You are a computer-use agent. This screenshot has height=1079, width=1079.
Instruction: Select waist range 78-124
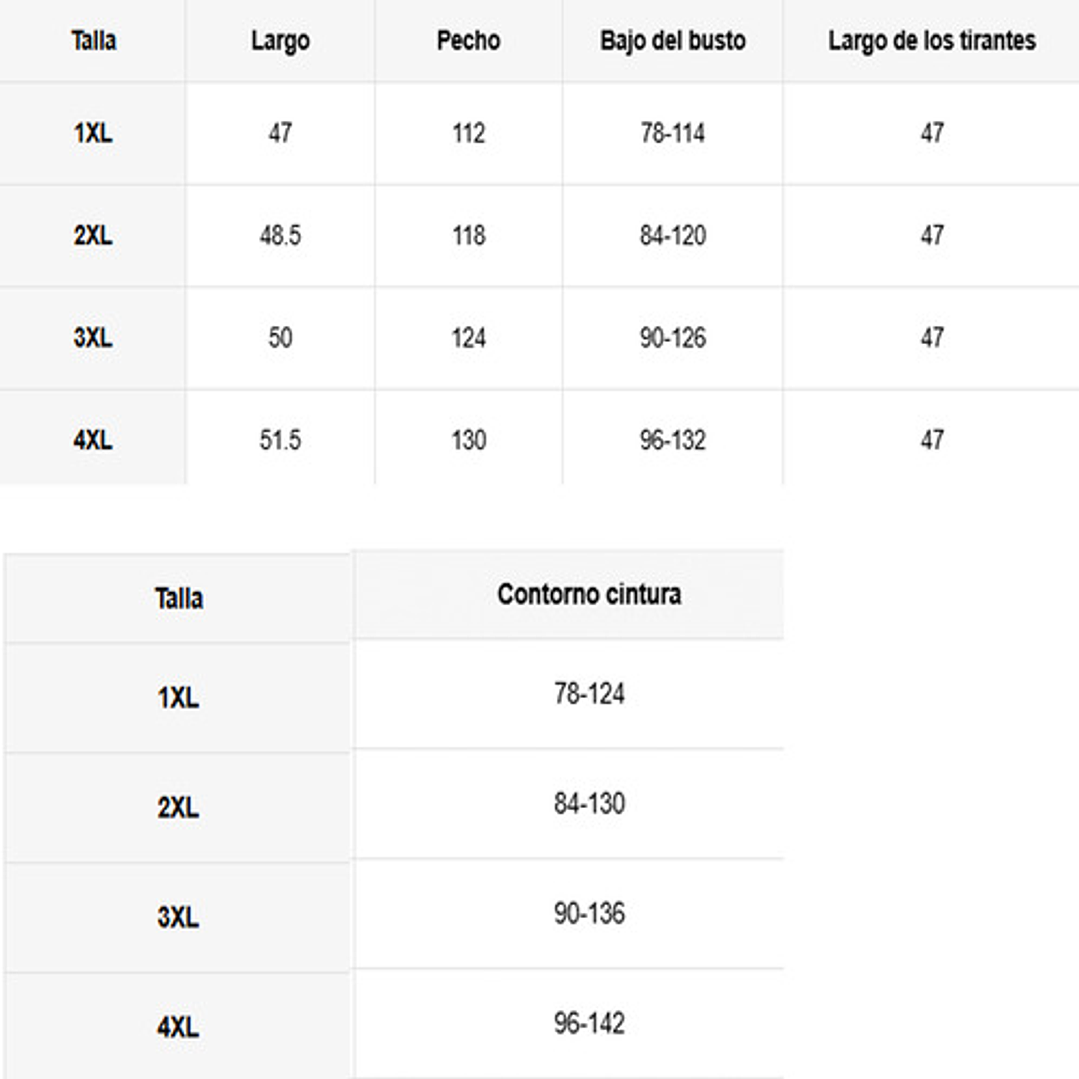(589, 694)
